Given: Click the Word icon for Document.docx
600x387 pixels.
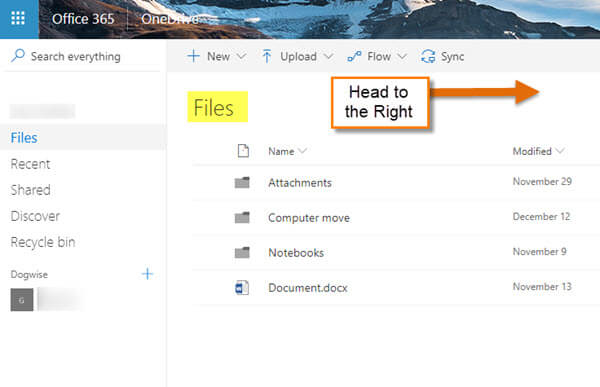Looking at the screenshot, I should 242,287.
